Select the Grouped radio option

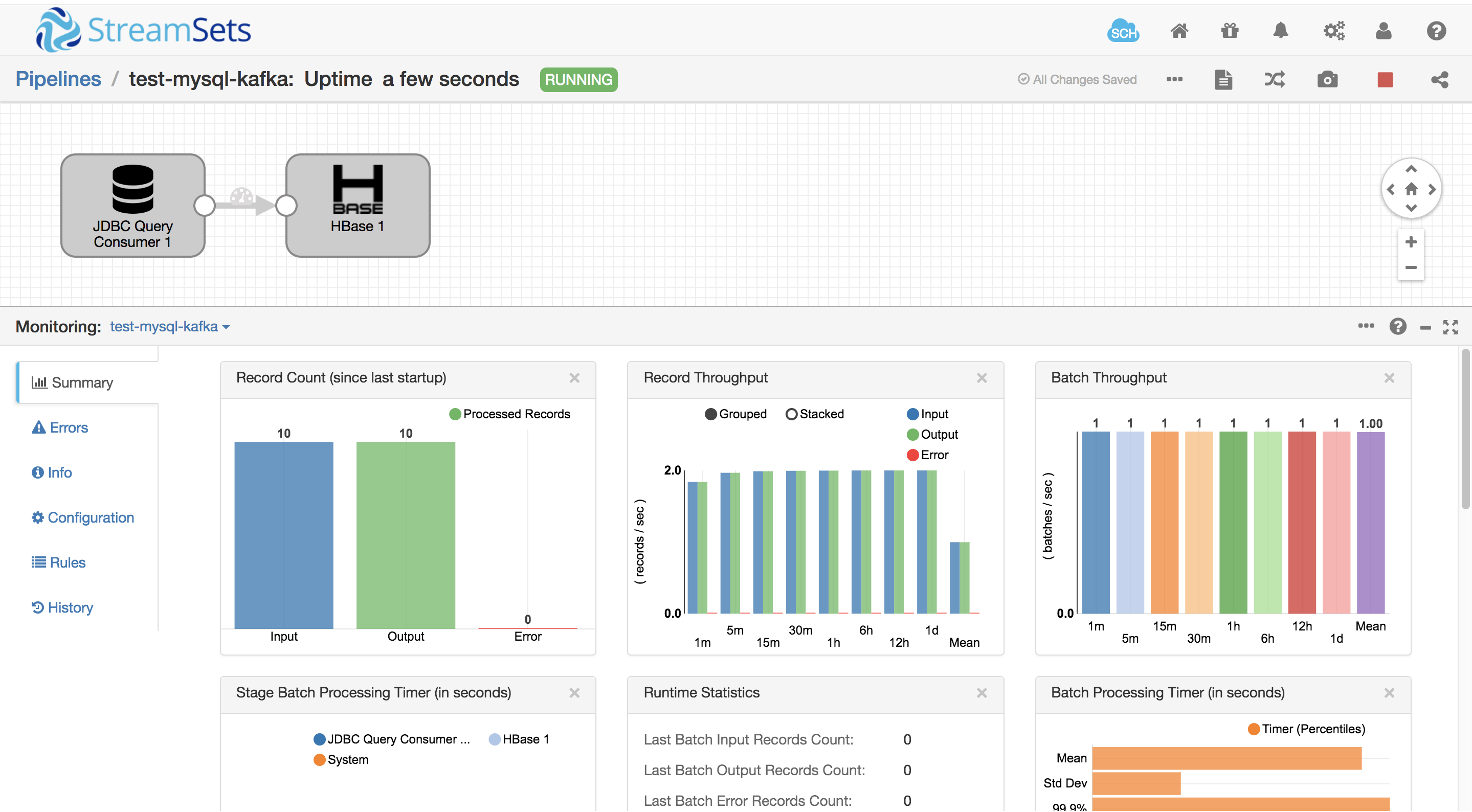click(x=711, y=414)
